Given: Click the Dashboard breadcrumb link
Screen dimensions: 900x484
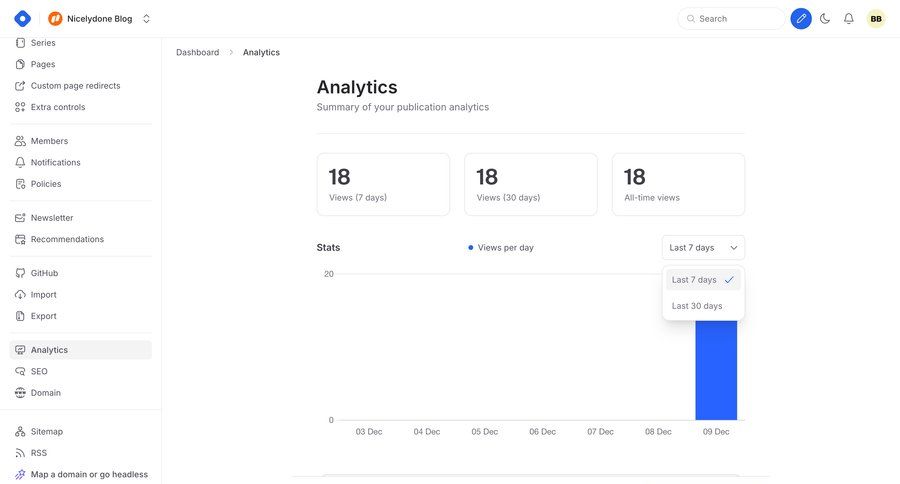Looking at the screenshot, I should pos(197,52).
